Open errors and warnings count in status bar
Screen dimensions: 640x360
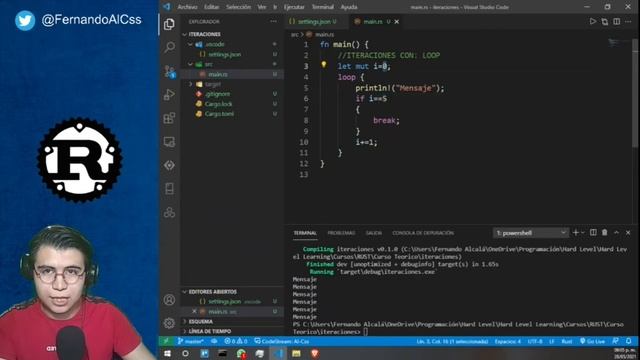click(x=236, y=341)
